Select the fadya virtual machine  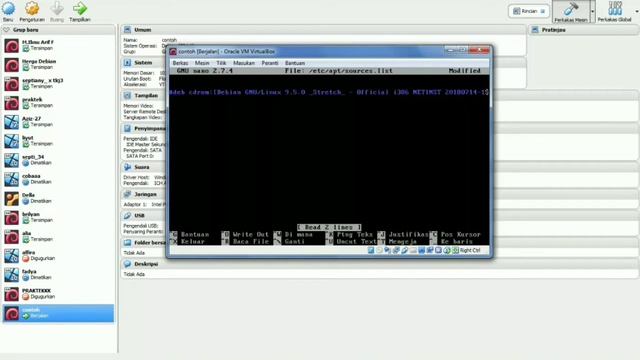[x=58, y=275]
